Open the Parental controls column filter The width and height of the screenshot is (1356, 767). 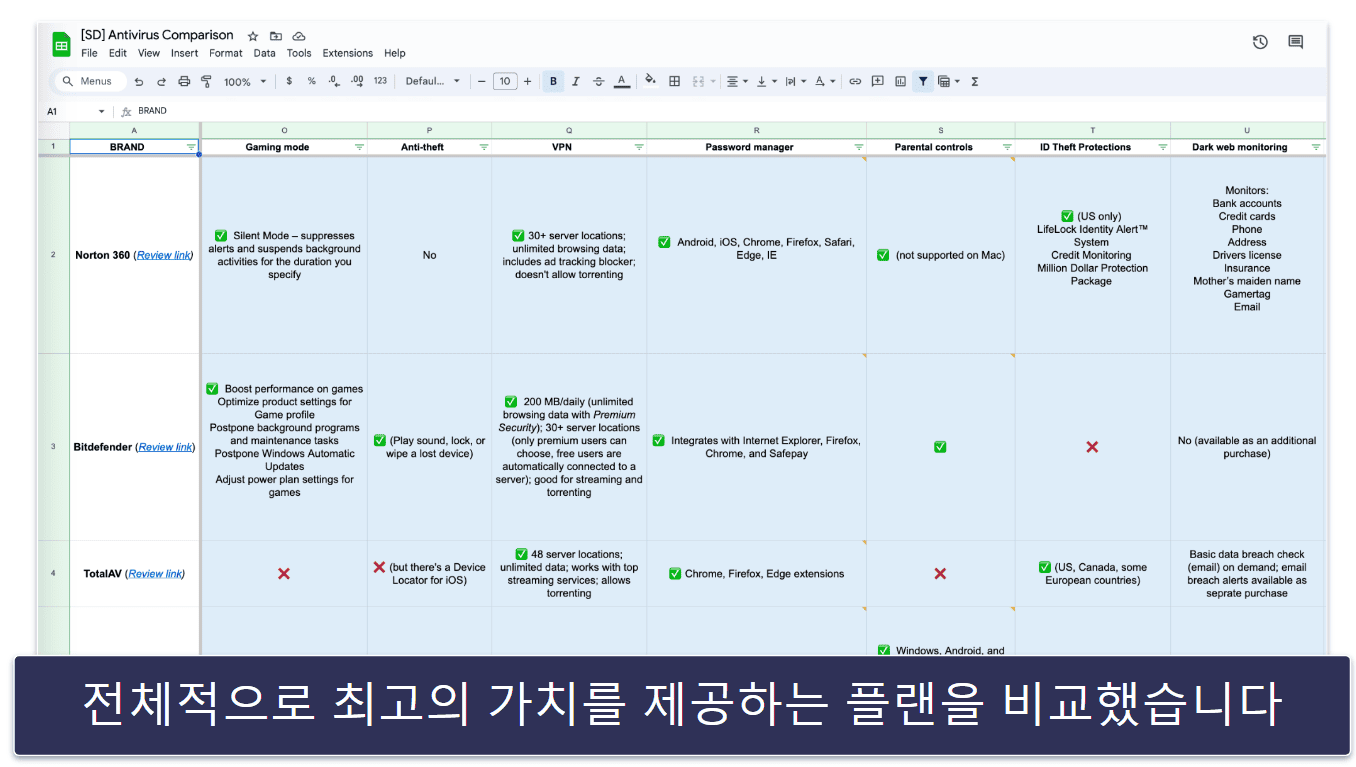click(1007, 147)
